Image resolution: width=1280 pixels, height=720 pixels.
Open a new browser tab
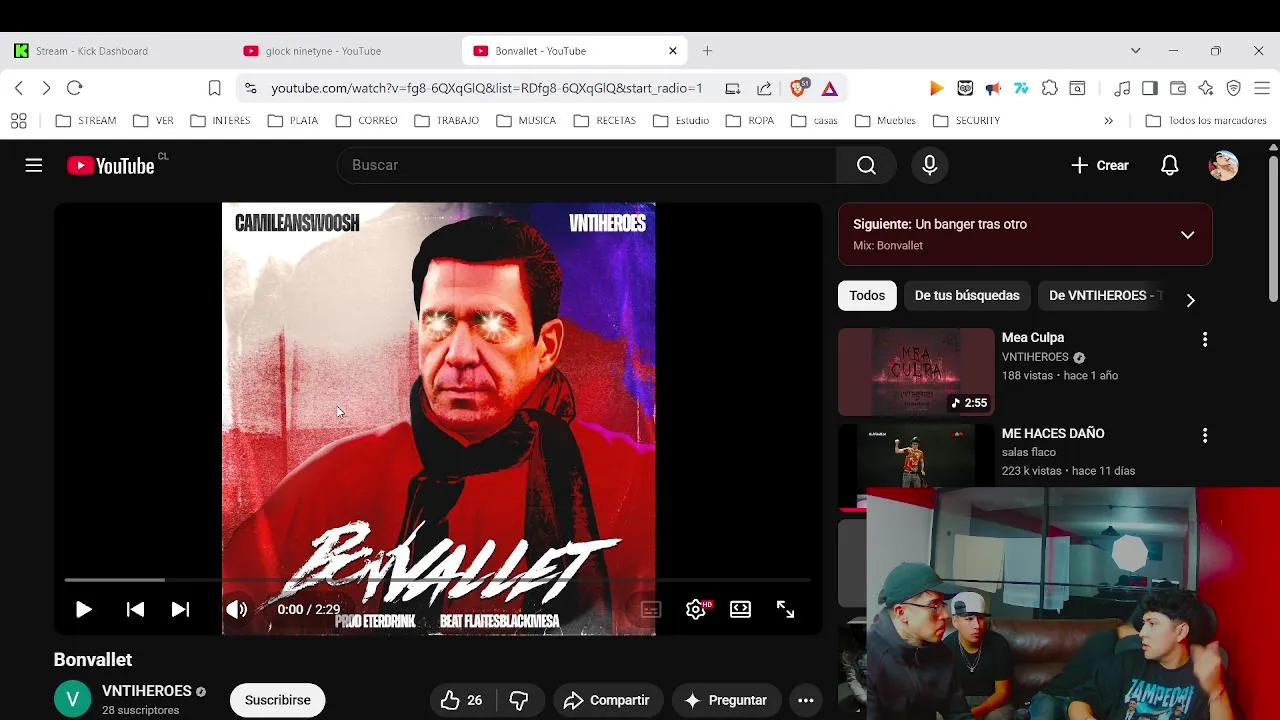[x=707, y=51]
